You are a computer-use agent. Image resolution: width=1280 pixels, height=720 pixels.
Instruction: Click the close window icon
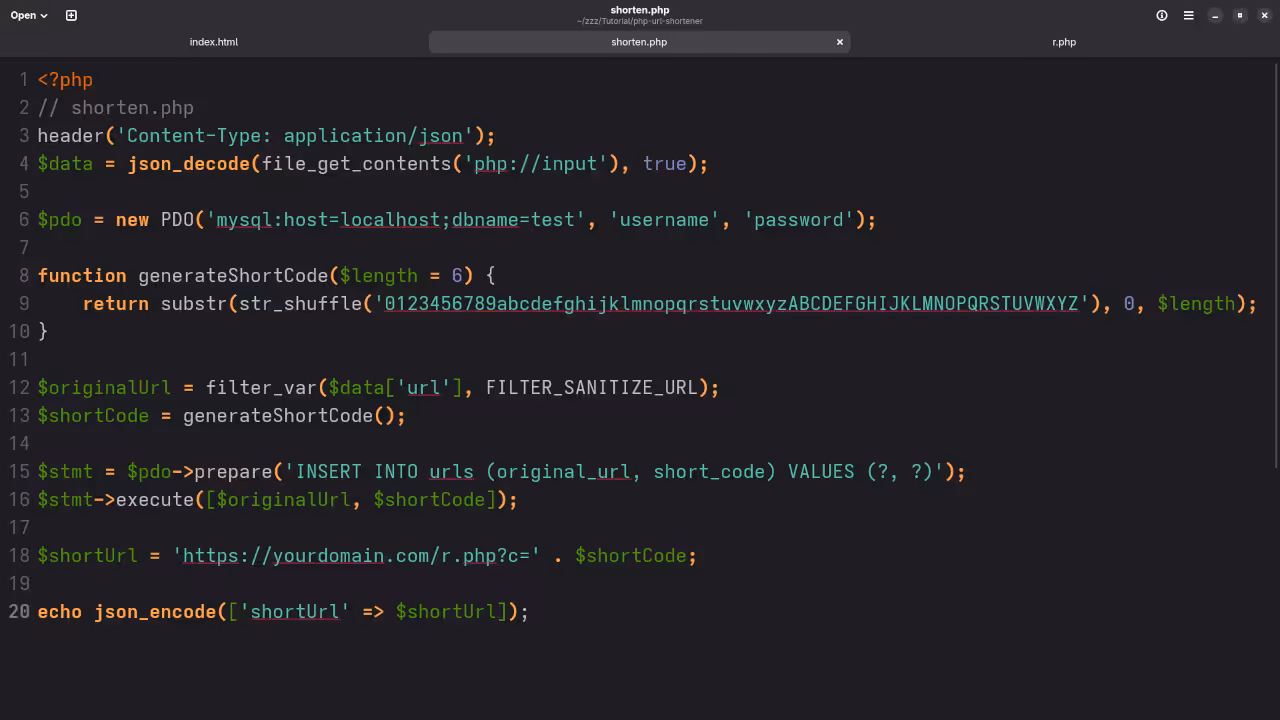pyautogui.click(x=1264, y=15)
